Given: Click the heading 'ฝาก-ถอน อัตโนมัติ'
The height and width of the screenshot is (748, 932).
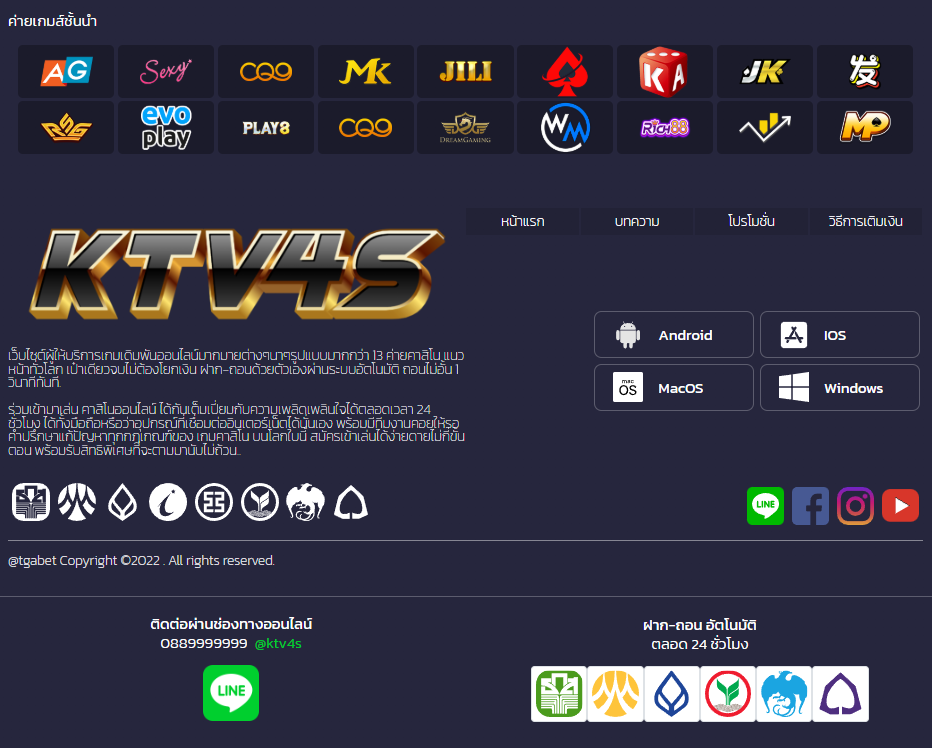Looking at the screenshot, I should [x=700, y=625].
